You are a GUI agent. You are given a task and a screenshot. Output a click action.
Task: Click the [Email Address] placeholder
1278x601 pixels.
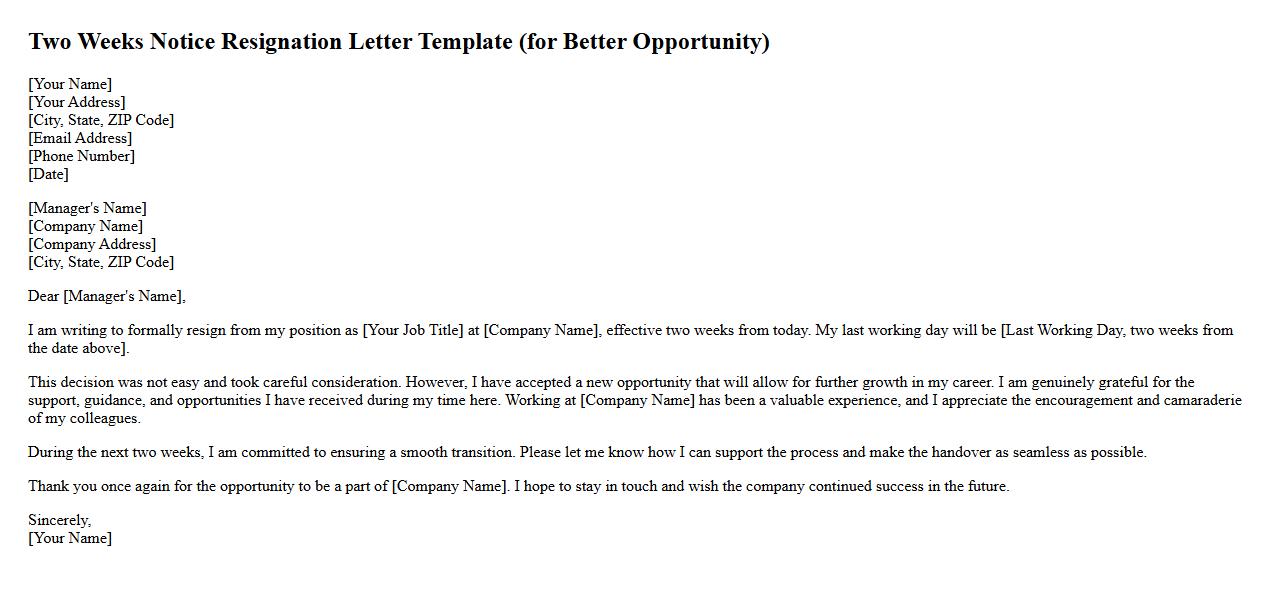click(x=80, y=138)
